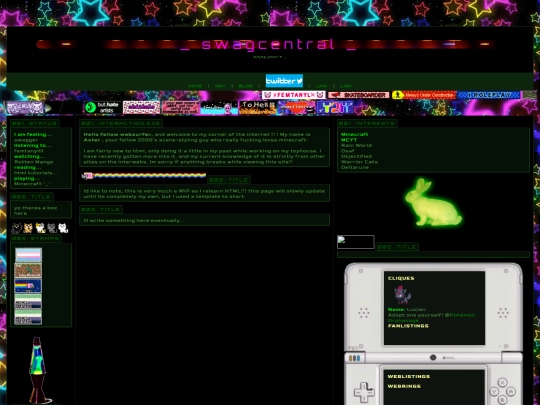Click the 'WEBRINGS' heading on DS
The width and height of the screenshot is (540, 405).
[404, 386]
